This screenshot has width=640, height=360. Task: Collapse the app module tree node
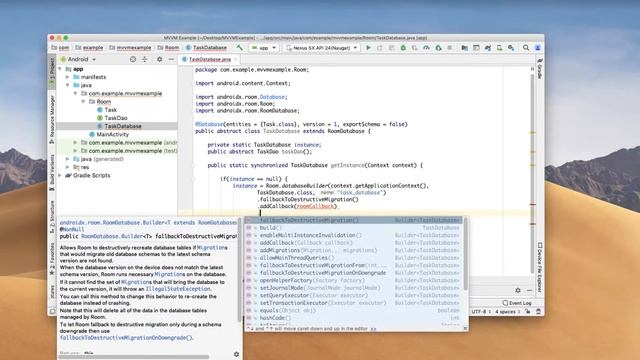pyautogui.click(x=60, y=69)
